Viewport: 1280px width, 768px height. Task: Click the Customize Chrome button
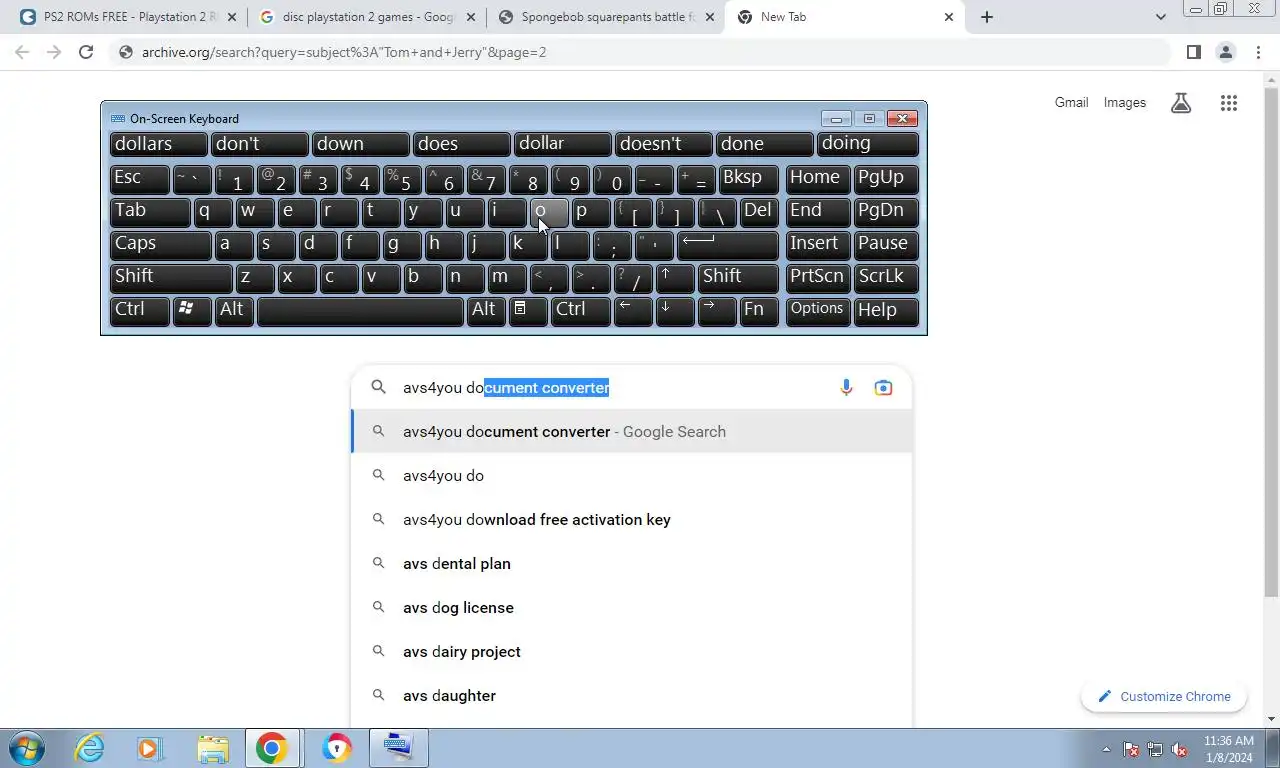click(1164, 696)
